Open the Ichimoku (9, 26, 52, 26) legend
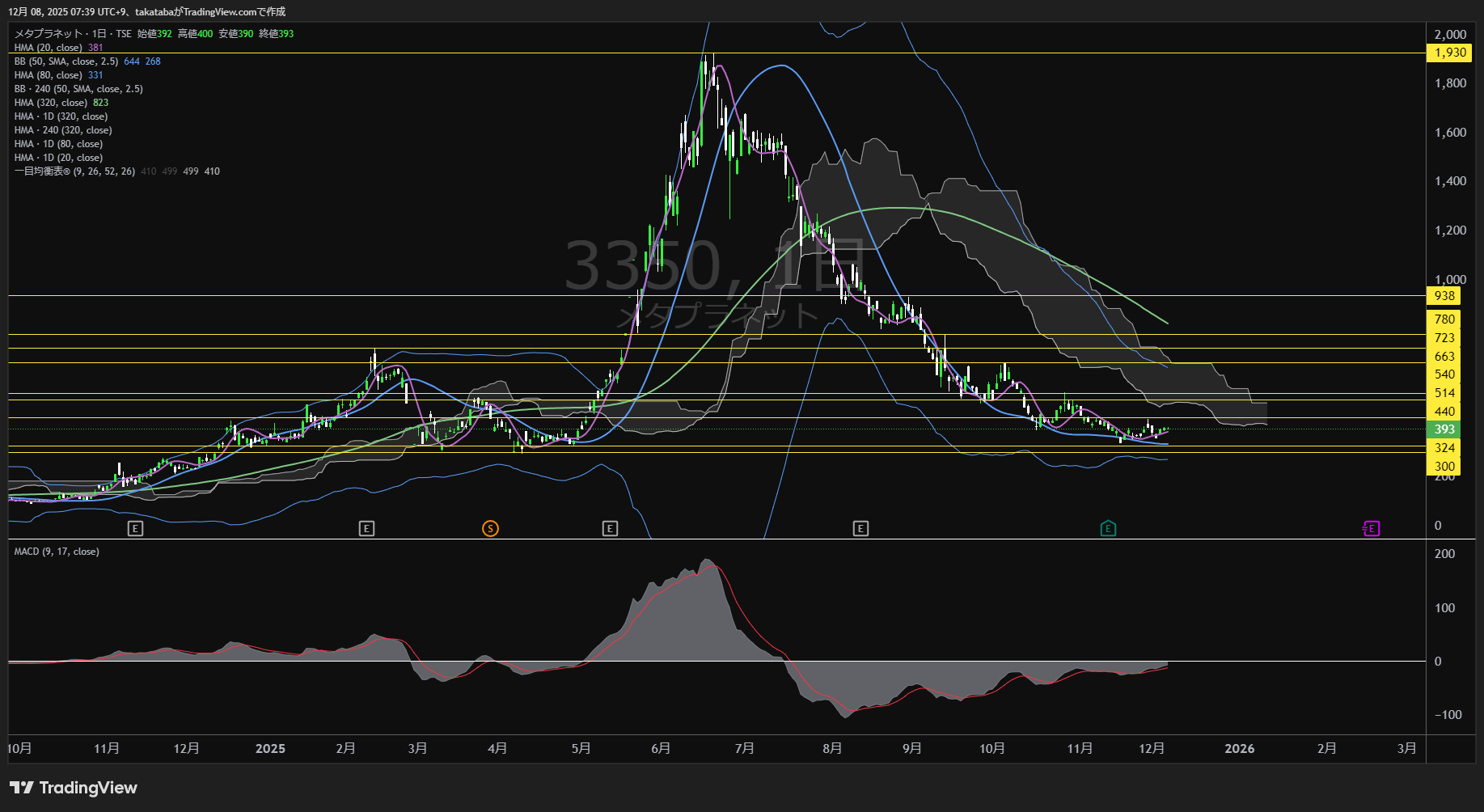This screenshot has width=1484, height=812. pyautogui.click(x=74, y=171)
